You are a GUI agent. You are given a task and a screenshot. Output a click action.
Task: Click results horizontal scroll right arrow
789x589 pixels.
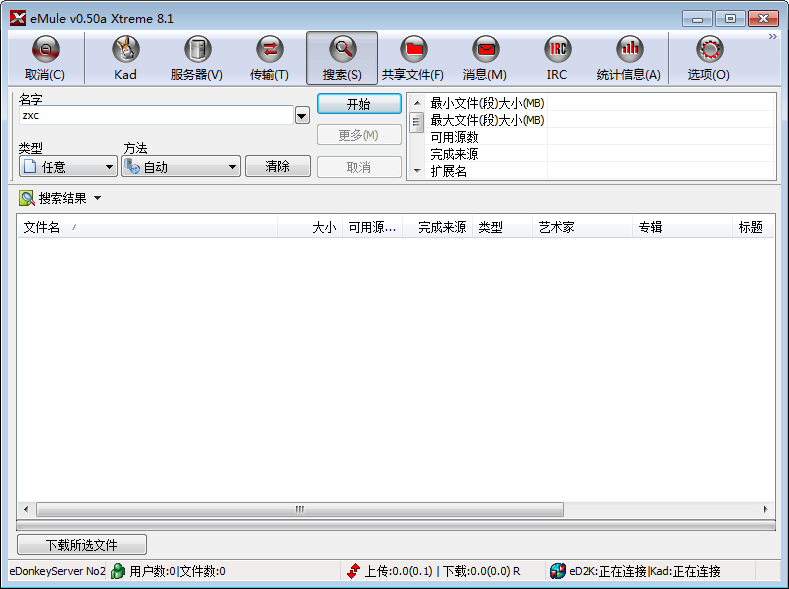pyautogui.click(x=765, y=509)
